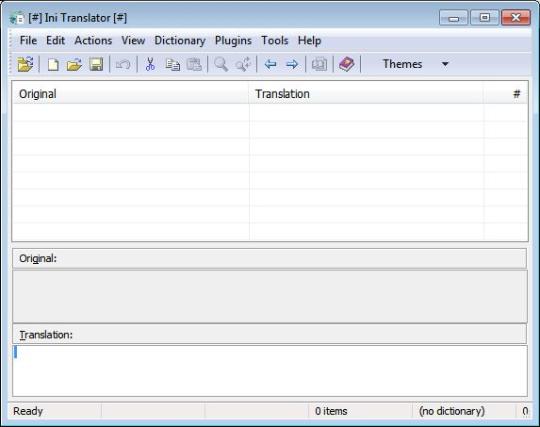Click the 'Translation:' label bar
The width and height of the screenshot is (540, 427).
click(270, 334)
